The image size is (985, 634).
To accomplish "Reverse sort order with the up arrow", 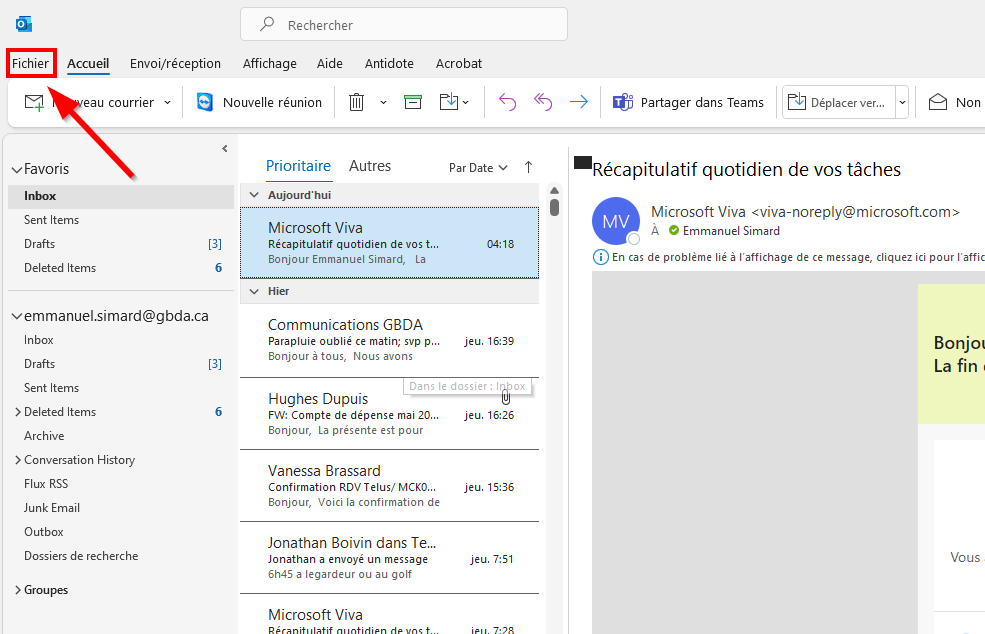I will (528, 167).
